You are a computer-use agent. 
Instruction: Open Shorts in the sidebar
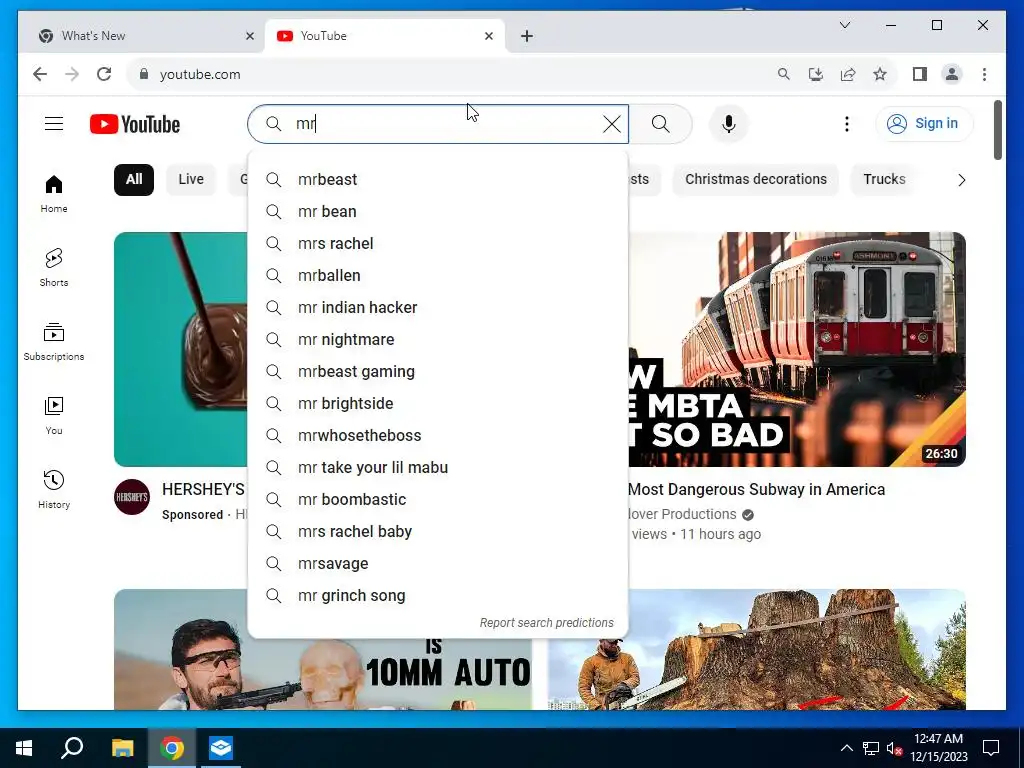point(54,268)
